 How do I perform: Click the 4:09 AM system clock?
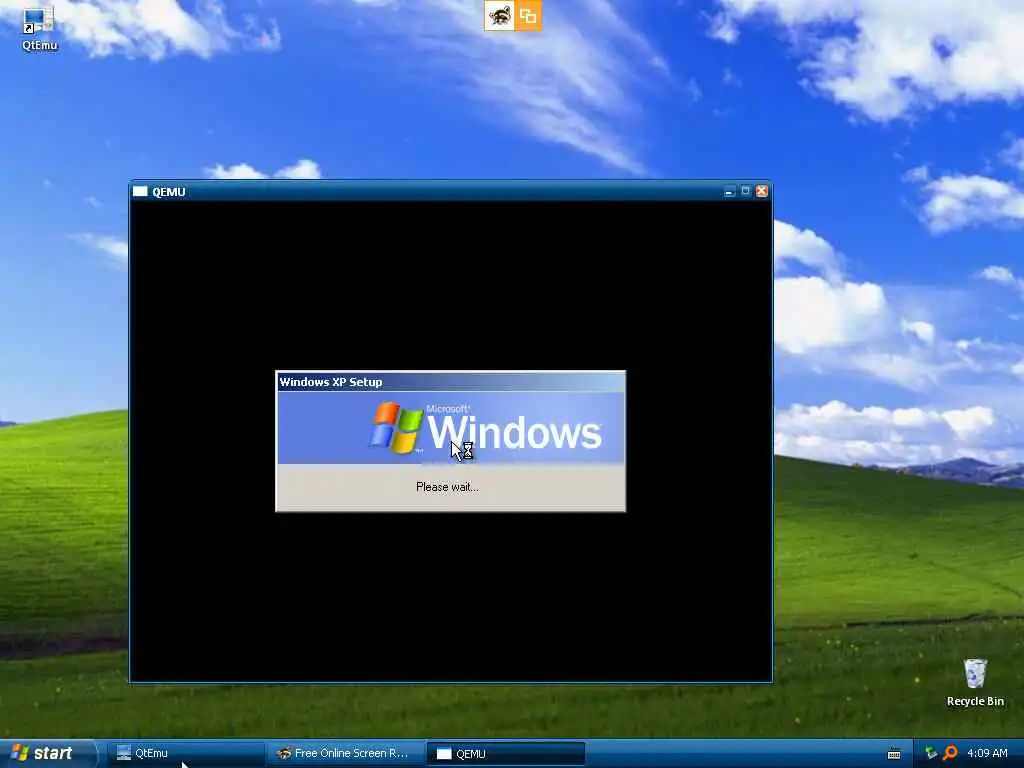987,753
